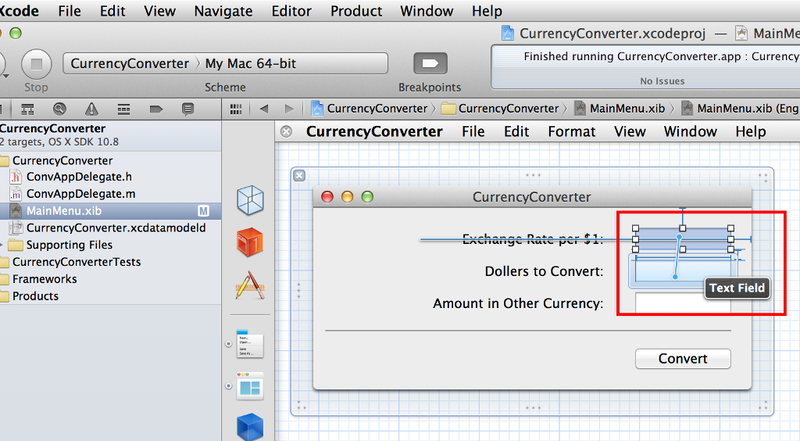Screen dimensions: 800x441
Task: Show the breakpoint navigator tab icon
Action: click(x=155, y=109)
